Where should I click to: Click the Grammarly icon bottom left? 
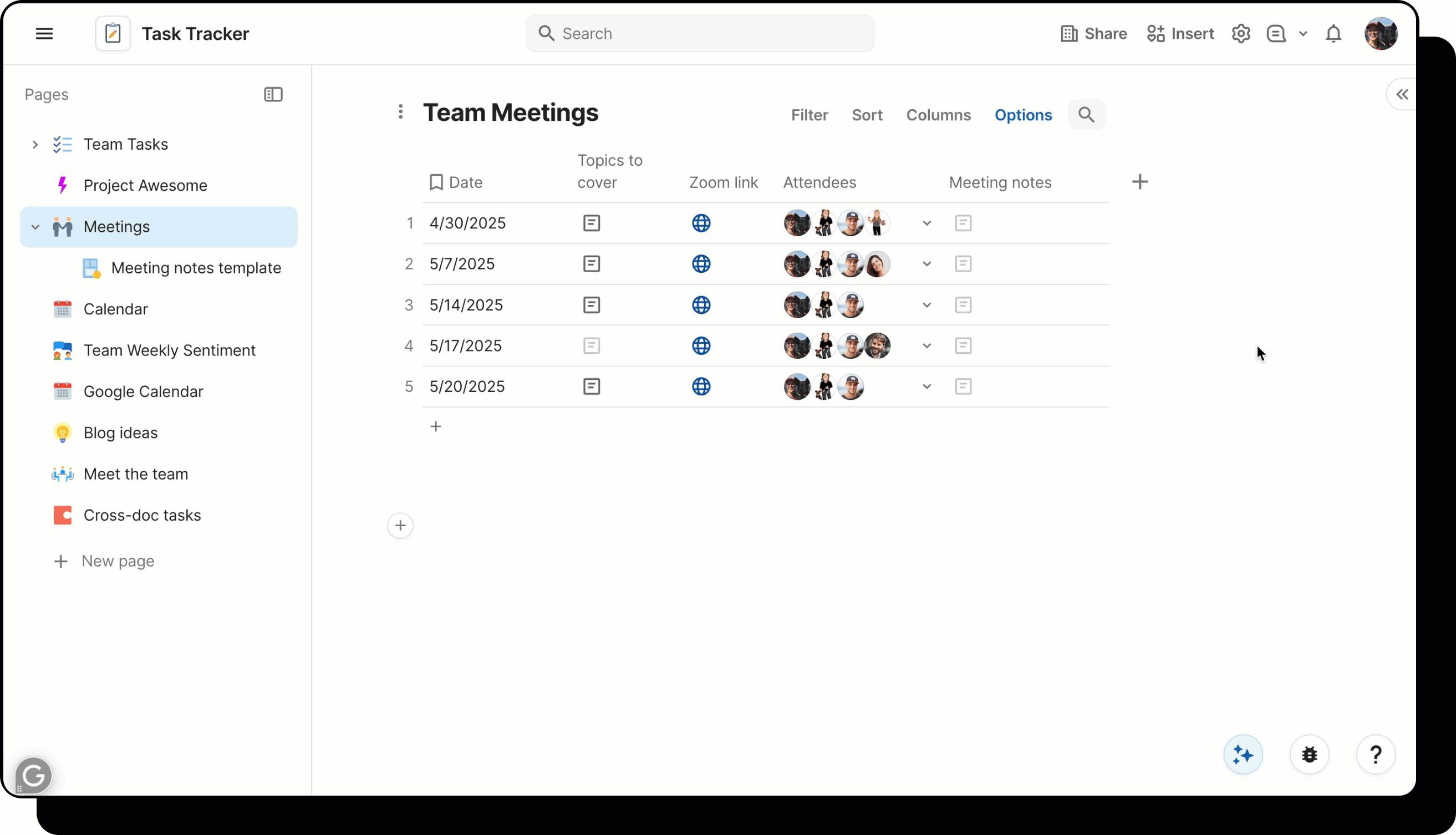coord(33,775)
